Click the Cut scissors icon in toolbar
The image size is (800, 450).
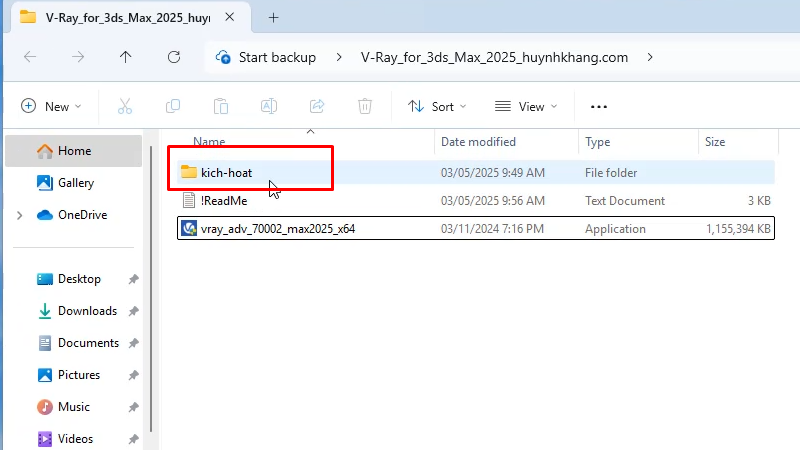[x=125, y=106]
